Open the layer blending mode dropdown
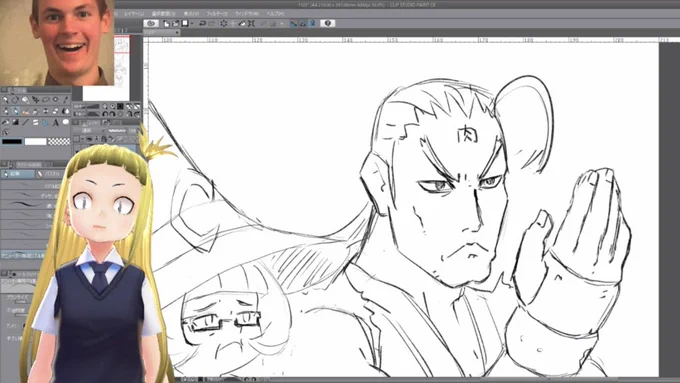This screenshot has width=680, height=383. pos(92,130)
